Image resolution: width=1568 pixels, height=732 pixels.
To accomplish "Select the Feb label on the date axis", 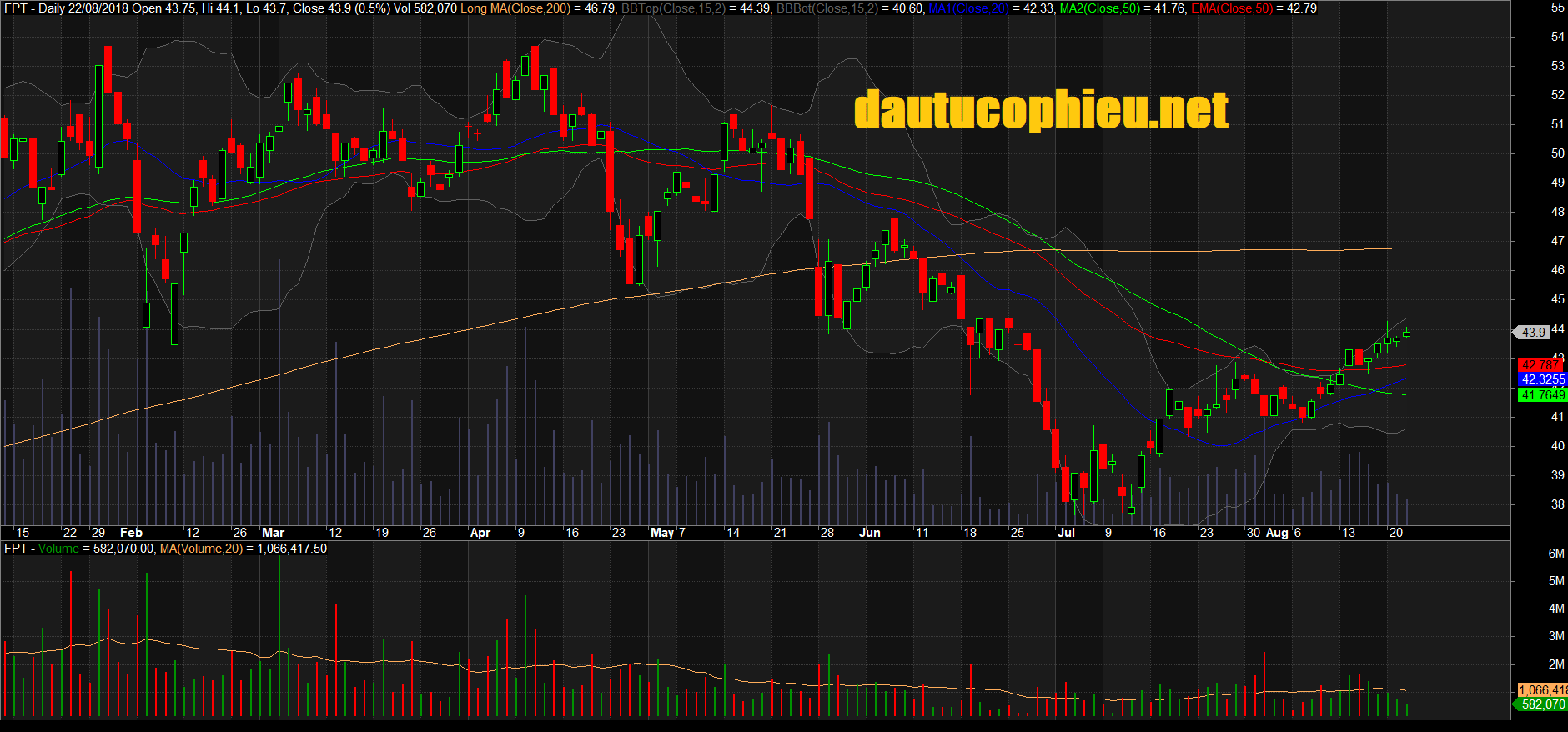I will [131, 533].
